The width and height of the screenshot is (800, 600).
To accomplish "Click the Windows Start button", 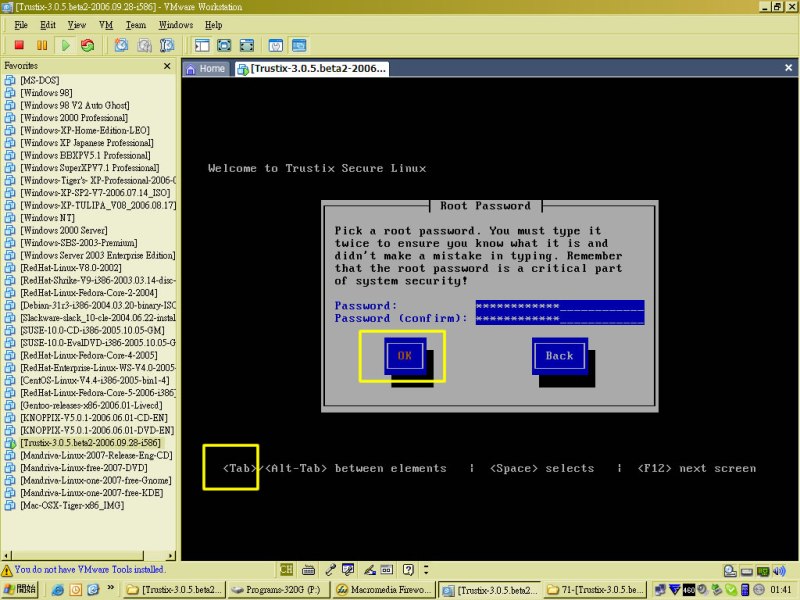I will 20,589.
